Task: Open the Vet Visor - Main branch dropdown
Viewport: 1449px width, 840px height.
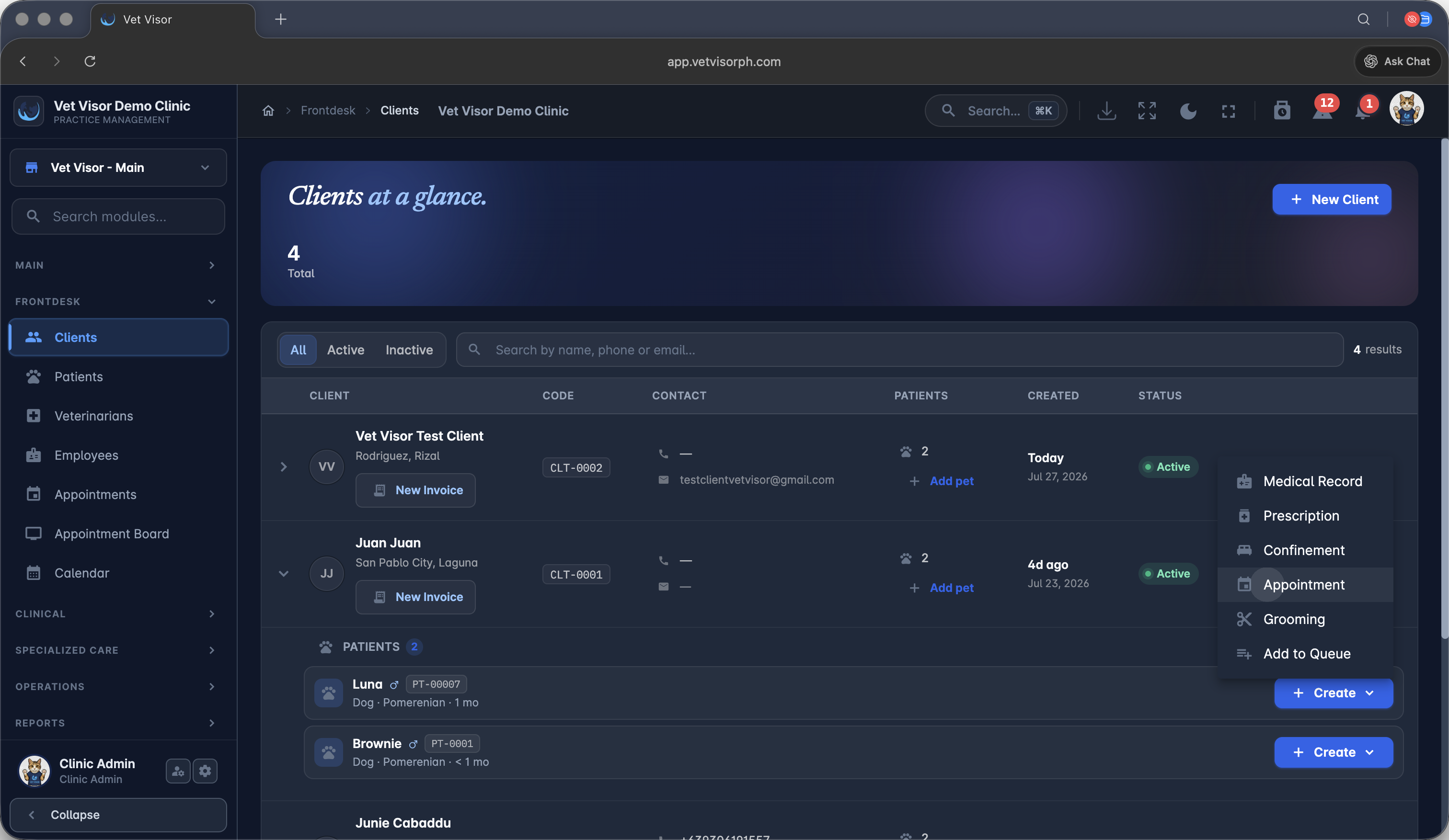Action: pos(118,167)
